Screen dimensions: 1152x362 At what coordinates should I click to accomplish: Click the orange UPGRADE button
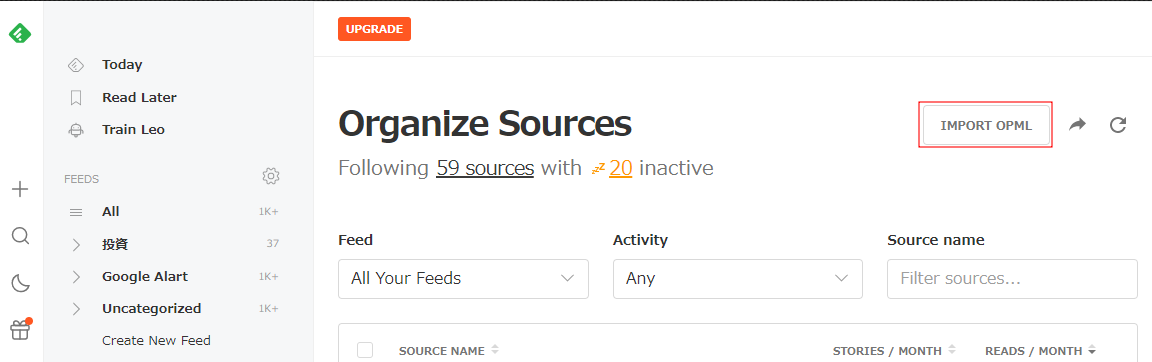(x=374, y=29)
